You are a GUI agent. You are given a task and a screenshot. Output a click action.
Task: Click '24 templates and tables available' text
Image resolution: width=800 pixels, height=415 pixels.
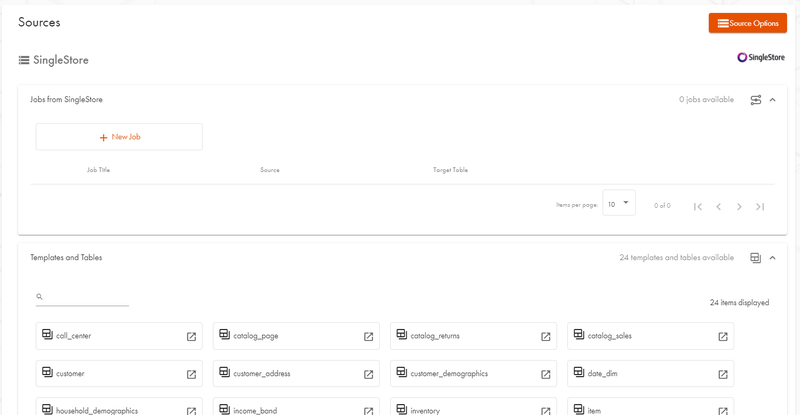[x=677, y=258]
